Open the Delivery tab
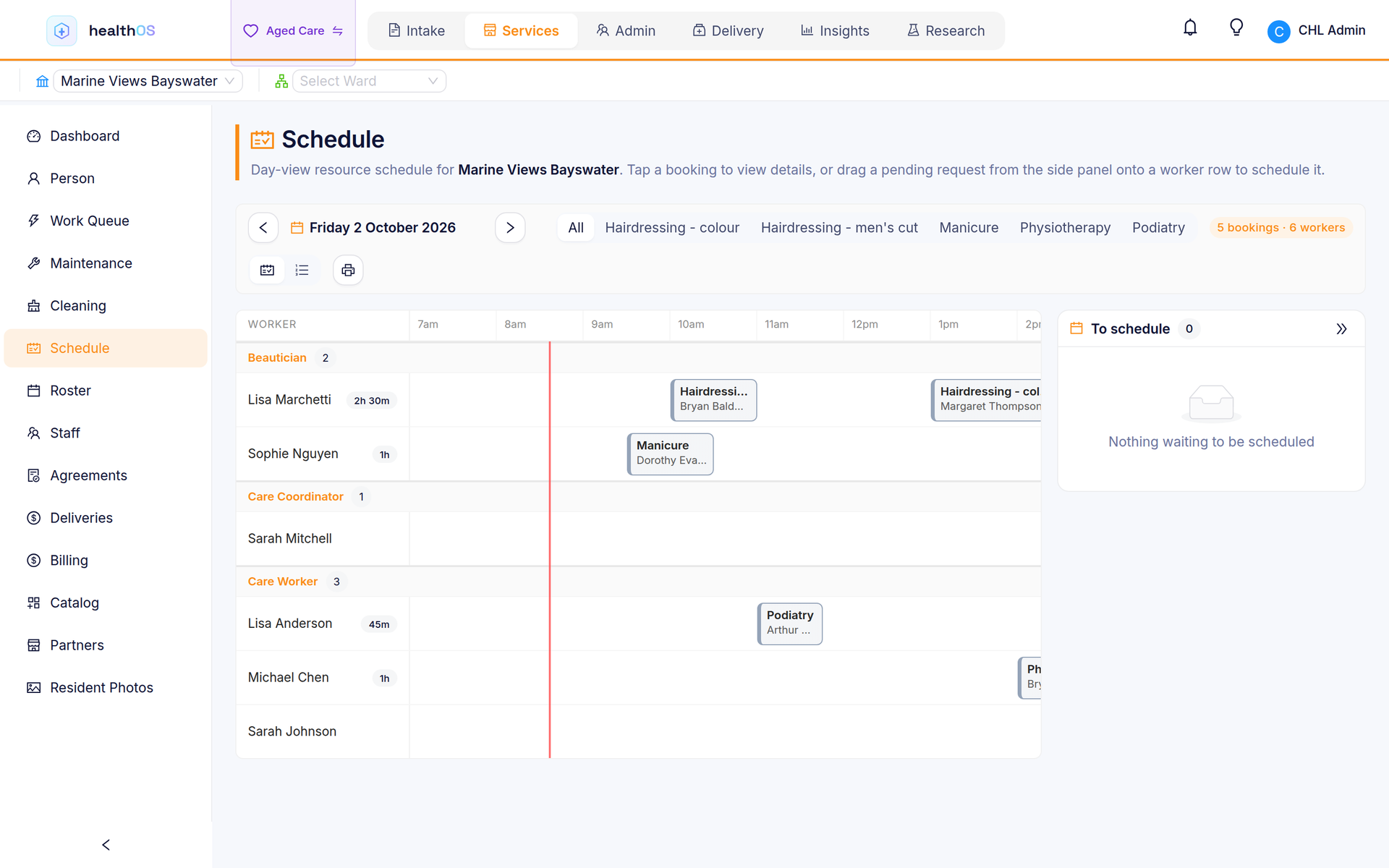Viewport: 1389px width, 868px height. click(728, 30)
